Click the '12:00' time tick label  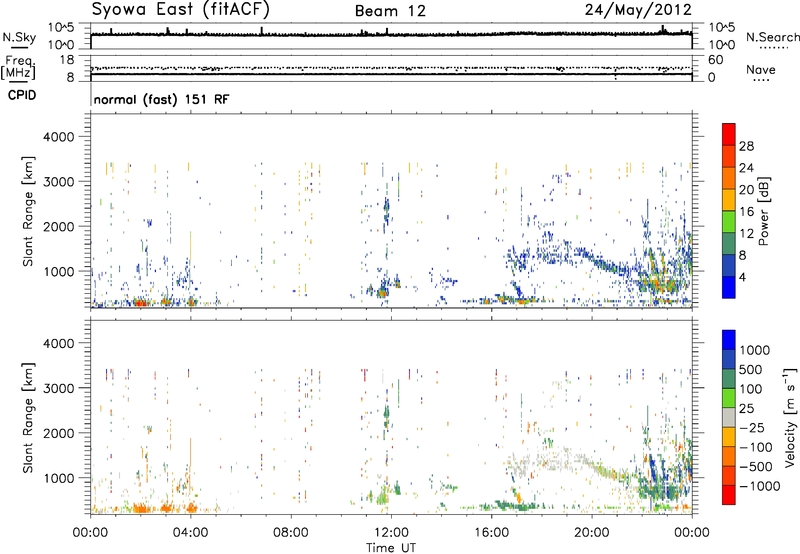pyautogui.click(x=391, y=533)
